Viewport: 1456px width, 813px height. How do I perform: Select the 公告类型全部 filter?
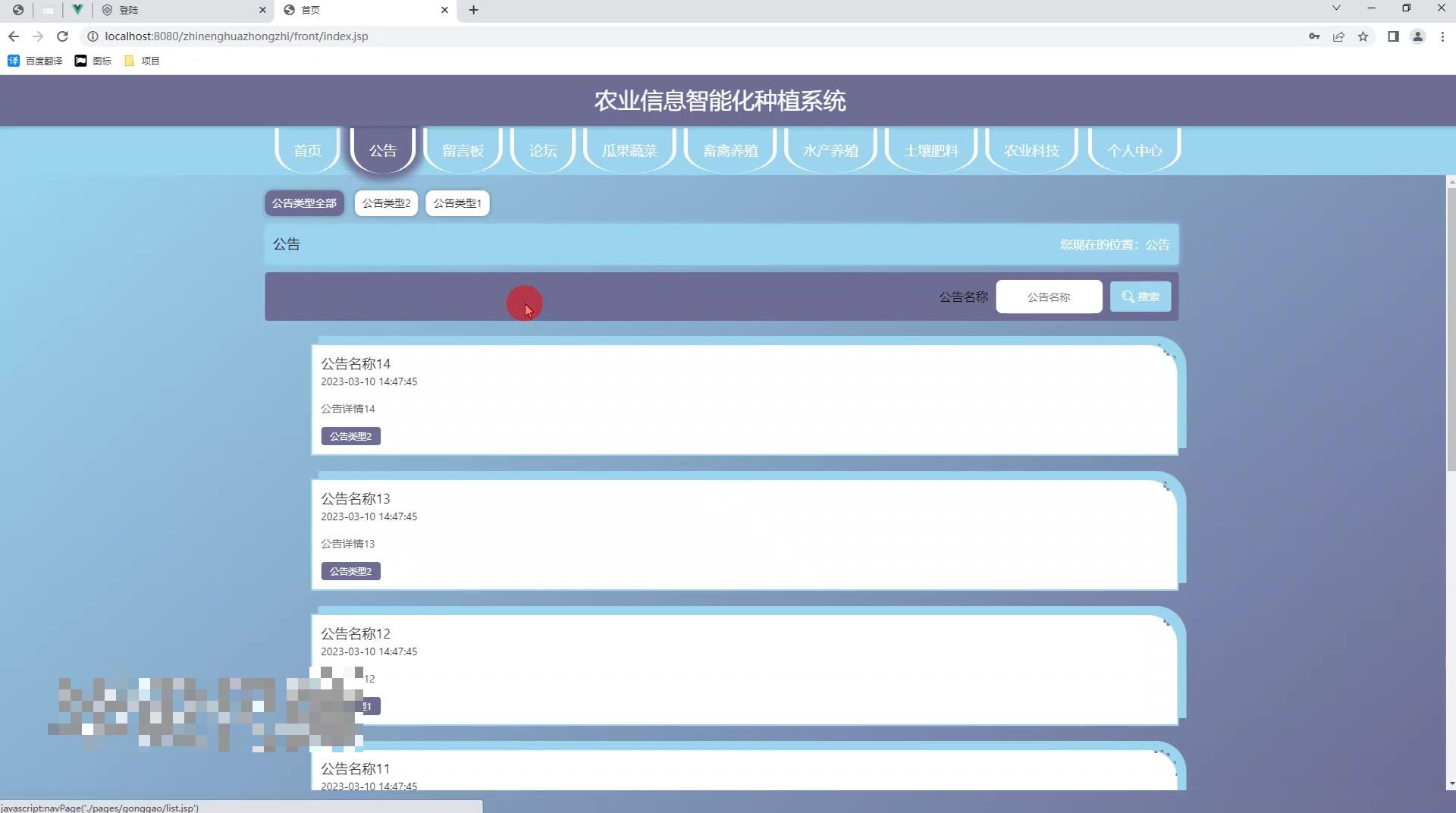click(304, 203)
